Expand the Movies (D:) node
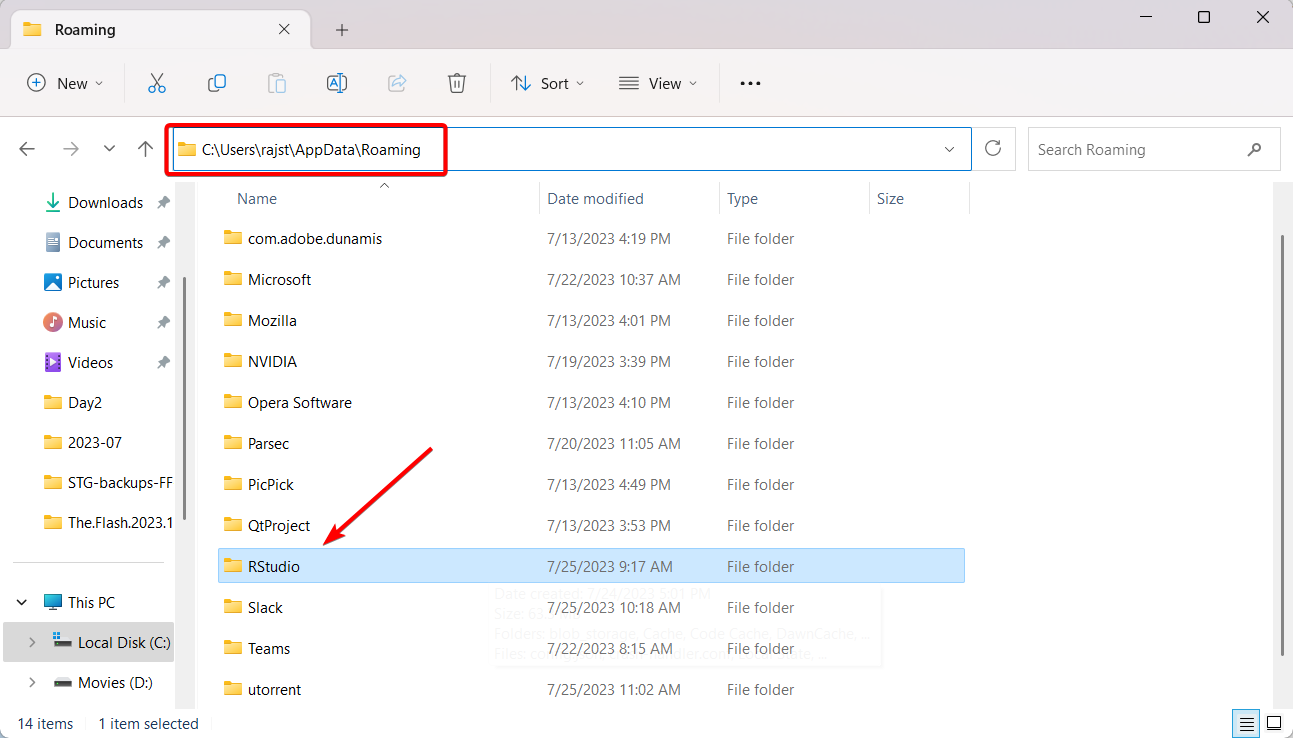This screenshot has height=738, width=1293. point(32,682)
